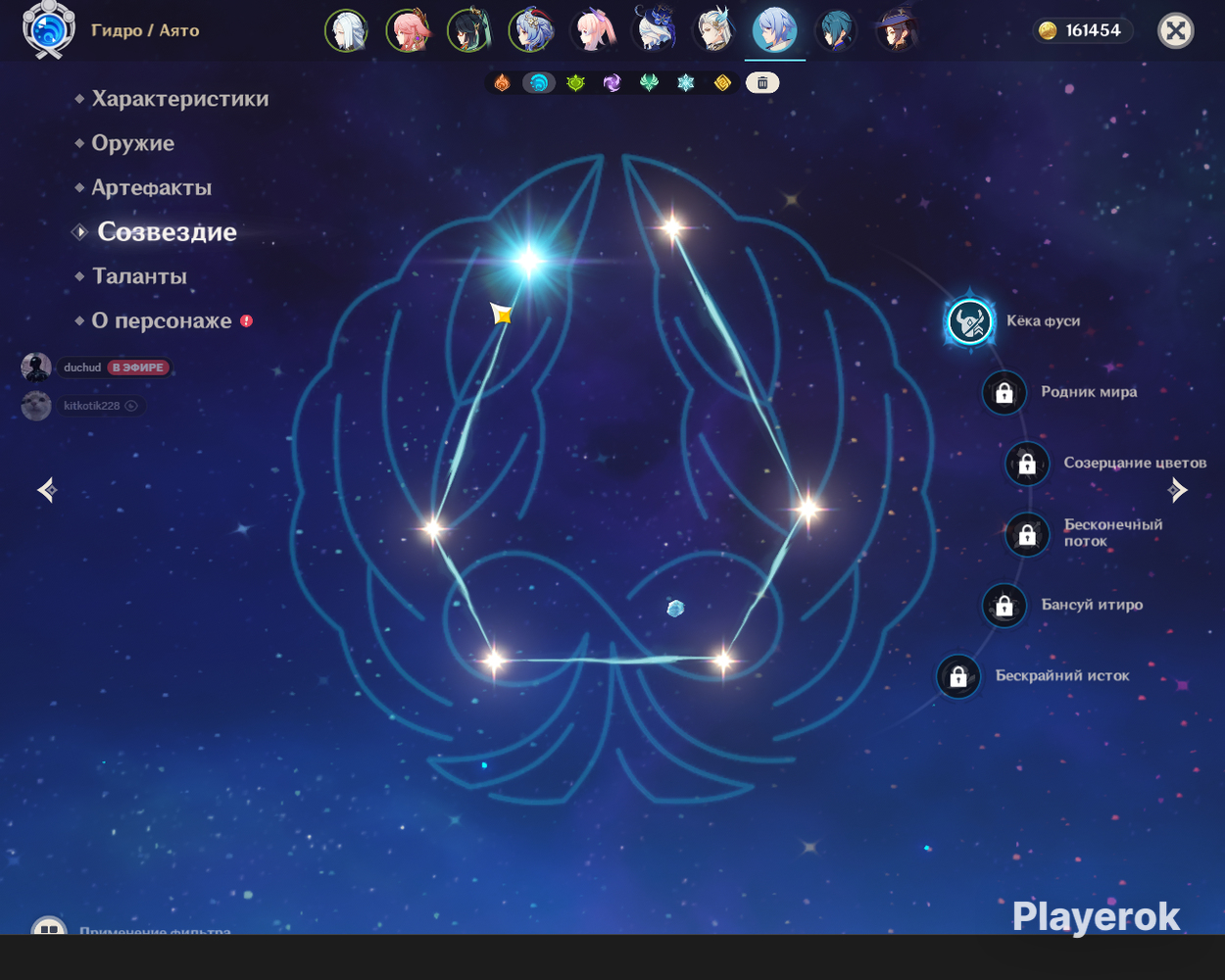1225x980 pixels.
Task: Select the first white-haired character portrait
Action: coord(347,30)
